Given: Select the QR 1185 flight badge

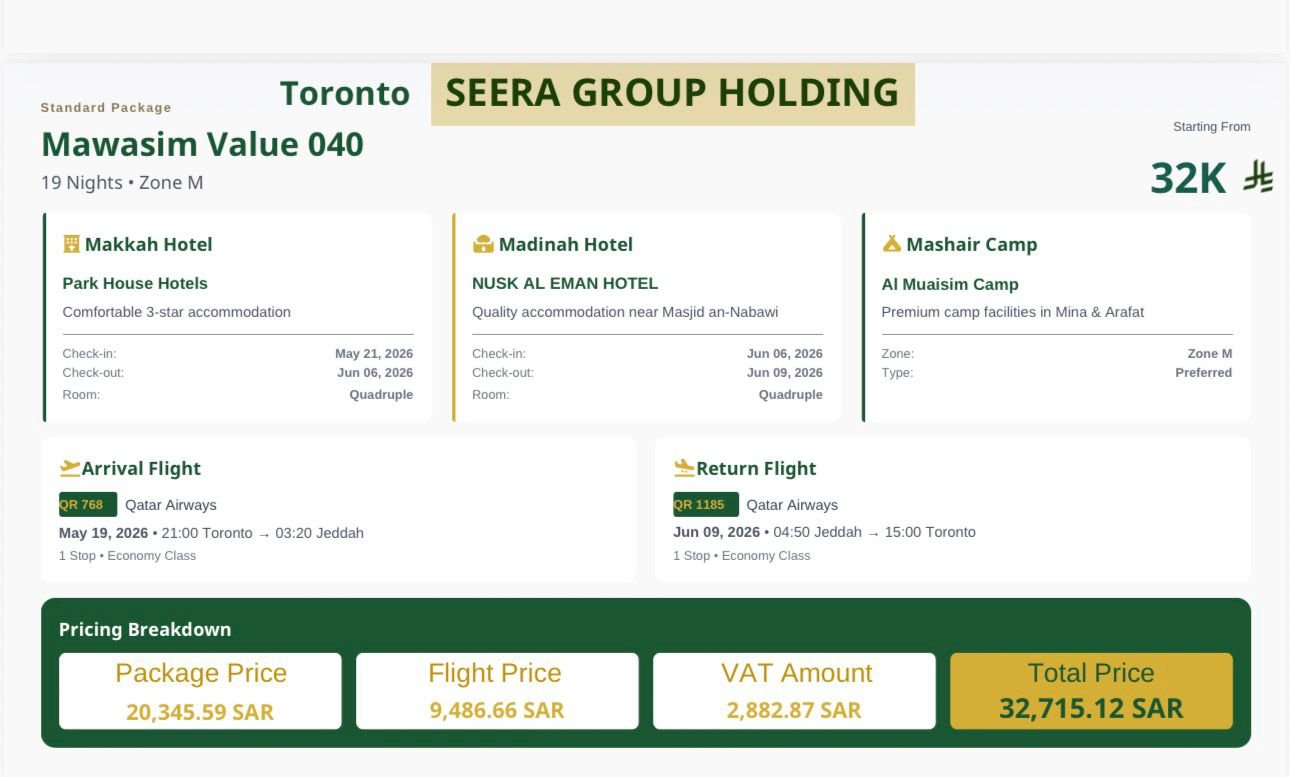Looking at the screenshot, I should tap(705, 505).
